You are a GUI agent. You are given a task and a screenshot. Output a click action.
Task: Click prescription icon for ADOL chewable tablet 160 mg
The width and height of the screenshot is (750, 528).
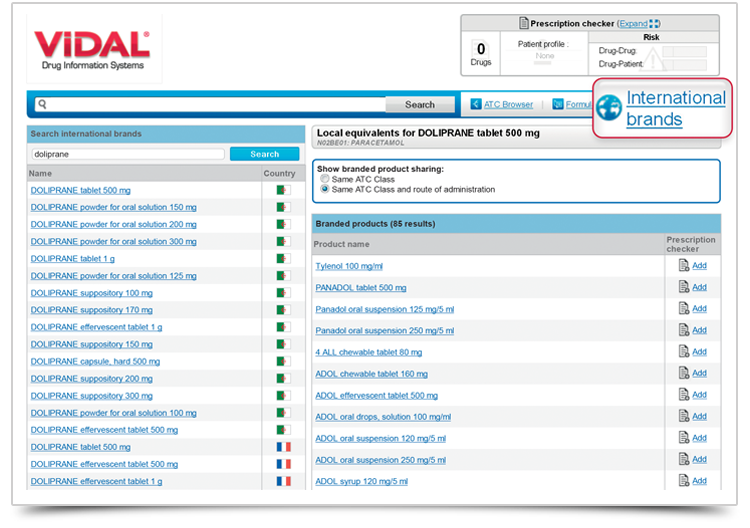684,373
